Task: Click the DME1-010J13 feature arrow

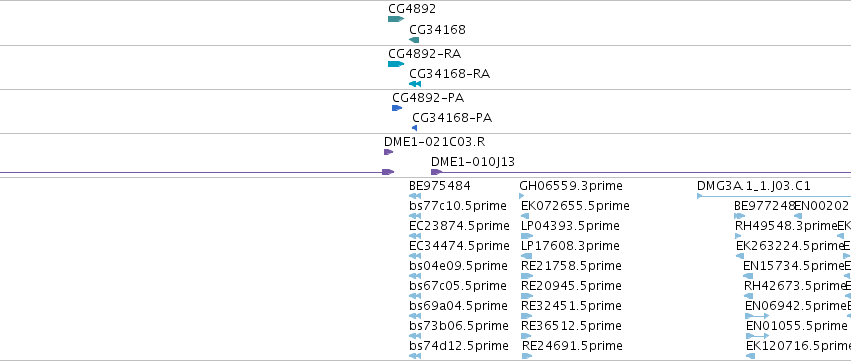Action: click(436, 172)
